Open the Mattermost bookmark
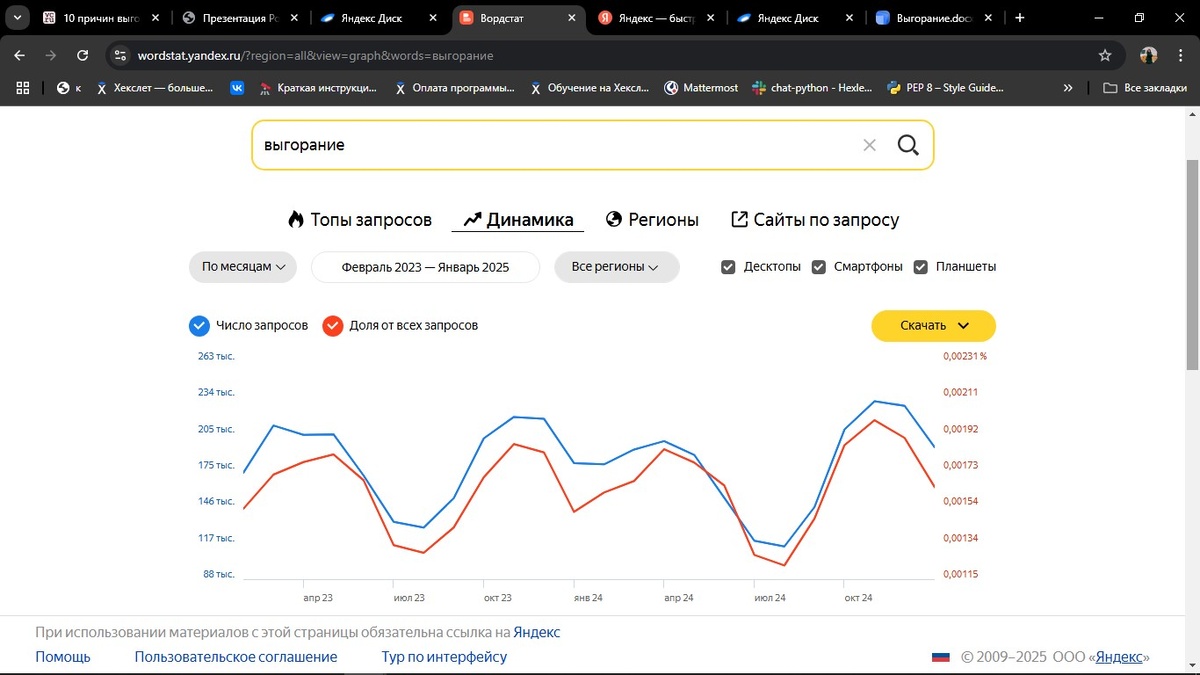Viewport: 1200px width, 675px height. coord(700,88)
